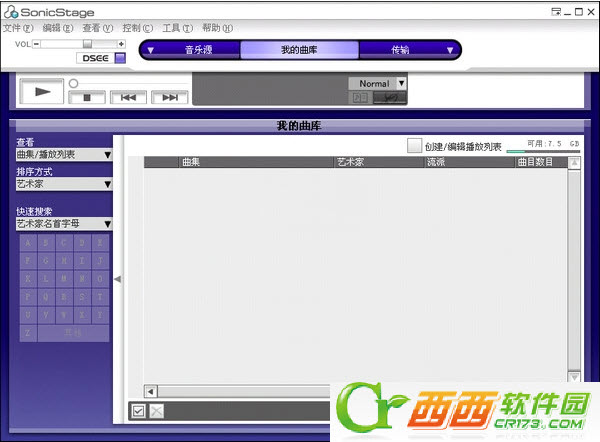This screenshot has width=600, height=442.
Task: Open the 控制(C) menu
Action: click(137, 28)
